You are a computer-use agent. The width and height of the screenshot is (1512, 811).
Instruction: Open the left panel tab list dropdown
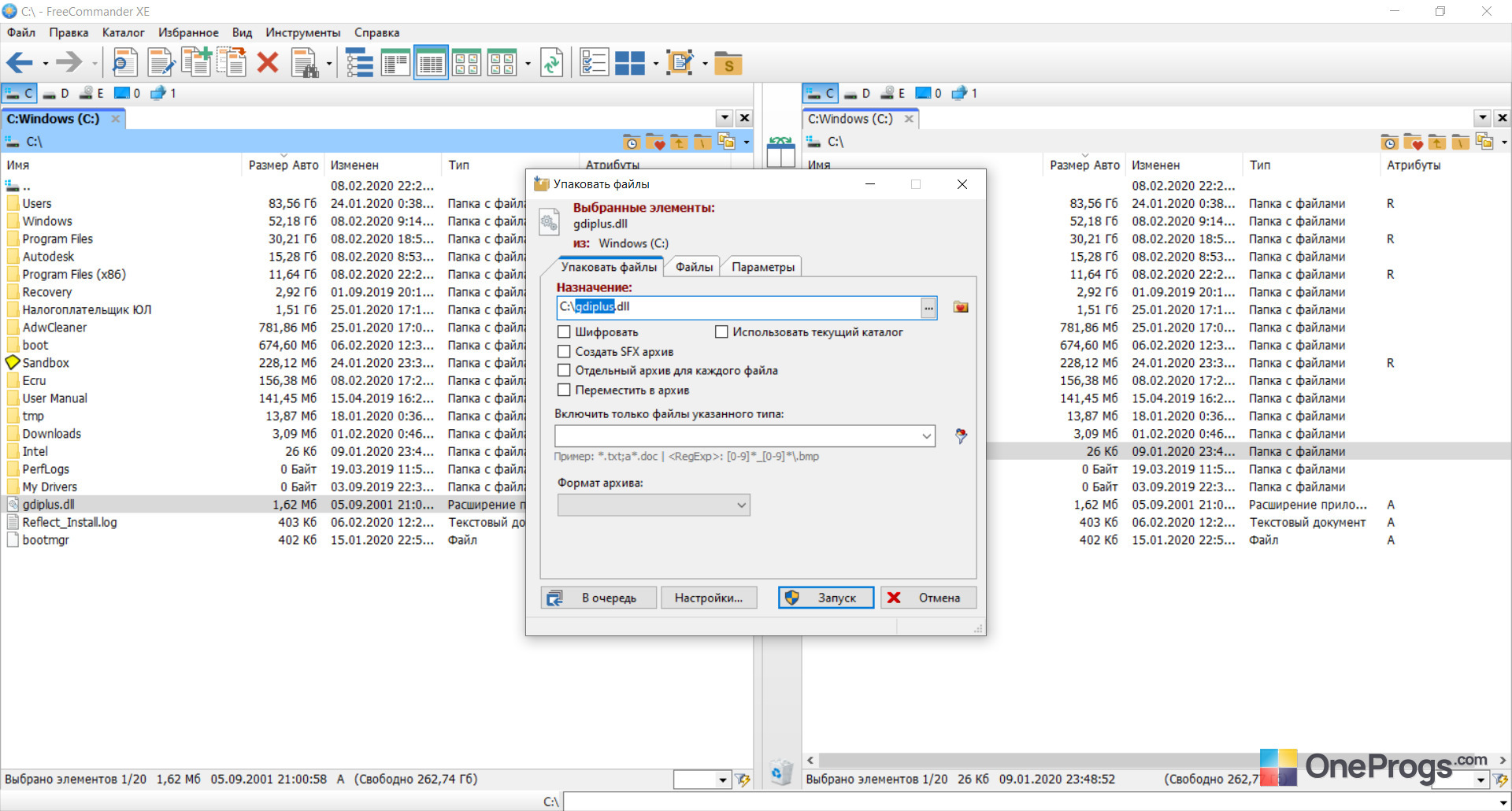point(725,118)
